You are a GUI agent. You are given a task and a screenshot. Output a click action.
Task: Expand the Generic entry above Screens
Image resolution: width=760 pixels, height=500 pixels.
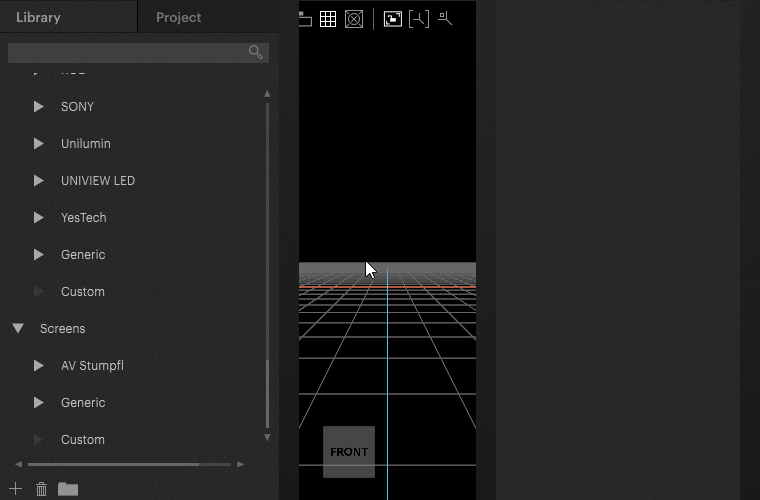point(39,254)
